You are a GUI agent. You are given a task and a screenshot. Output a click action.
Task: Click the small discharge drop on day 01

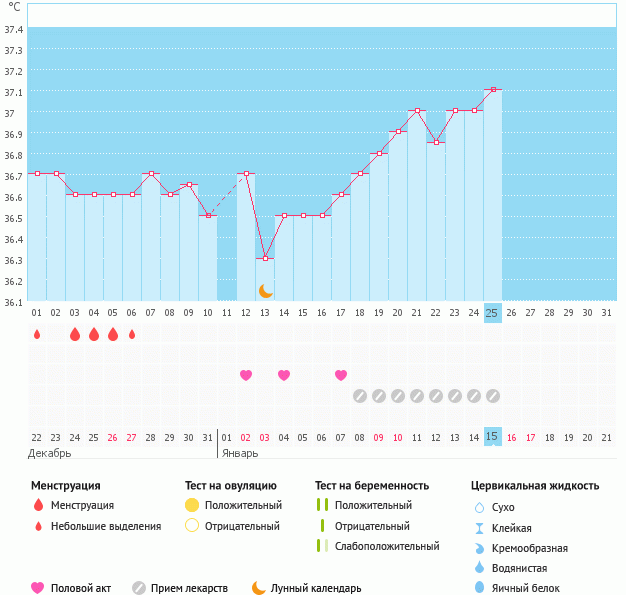(x=37, y=334)
